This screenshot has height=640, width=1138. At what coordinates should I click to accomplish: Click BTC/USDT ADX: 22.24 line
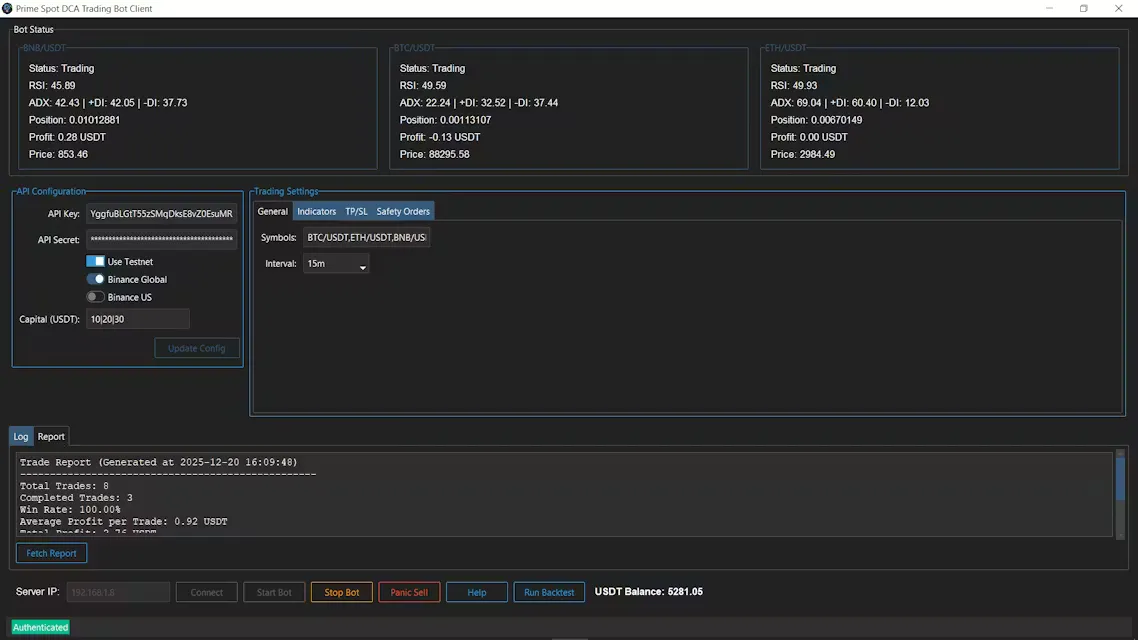tap(479, 103)
